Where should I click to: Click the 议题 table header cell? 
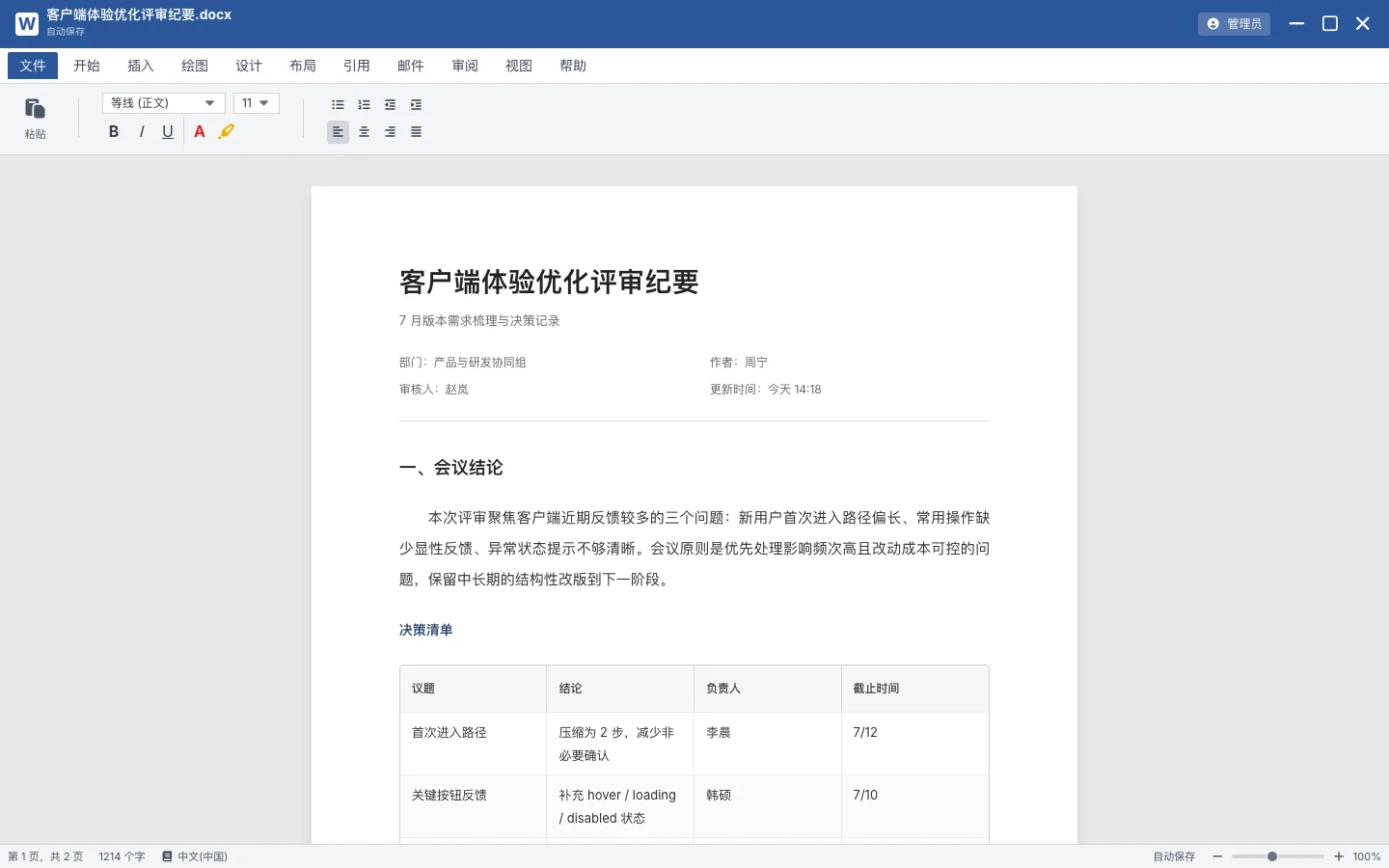474,689
